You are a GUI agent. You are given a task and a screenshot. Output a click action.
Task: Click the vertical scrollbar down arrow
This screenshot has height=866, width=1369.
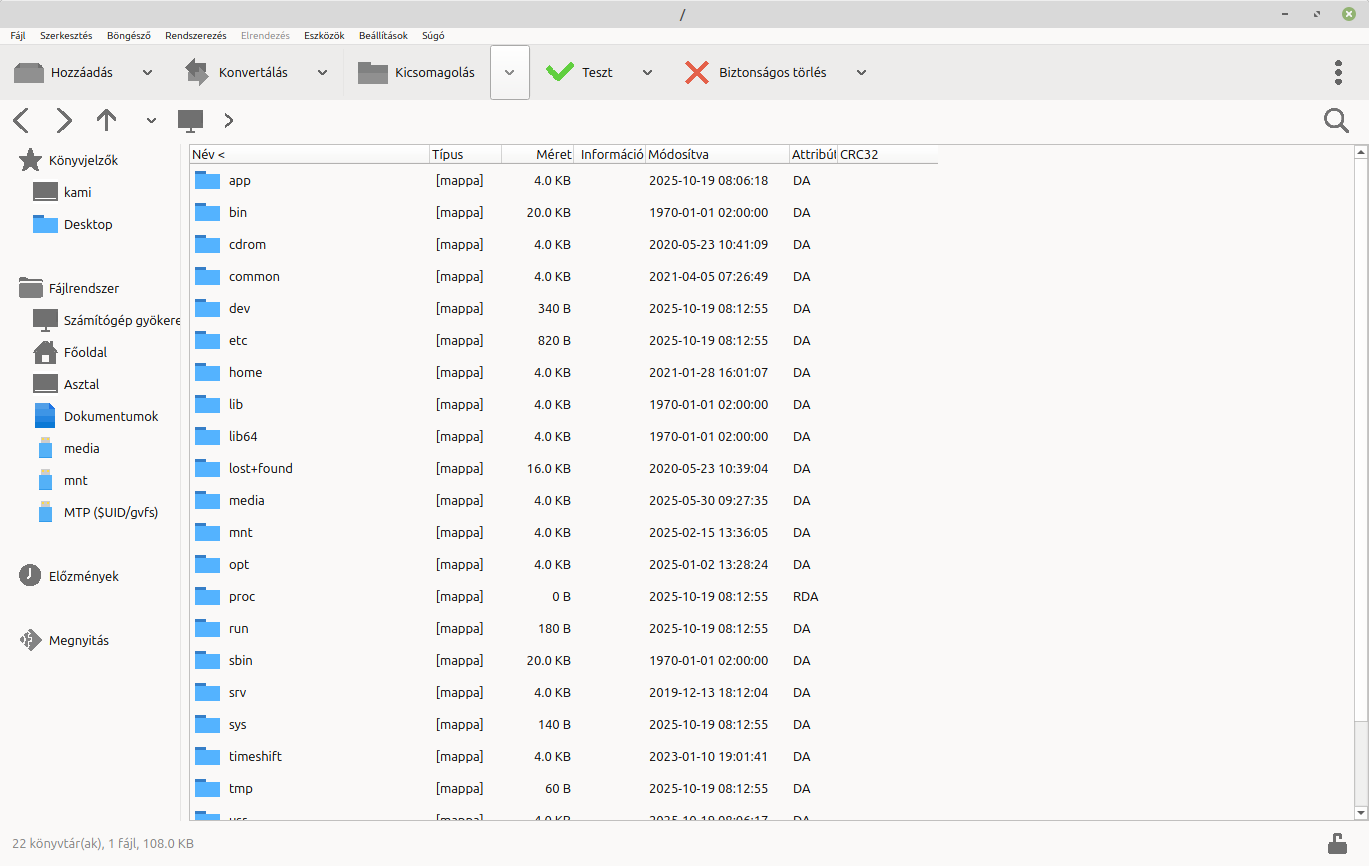coord(1360,812)
